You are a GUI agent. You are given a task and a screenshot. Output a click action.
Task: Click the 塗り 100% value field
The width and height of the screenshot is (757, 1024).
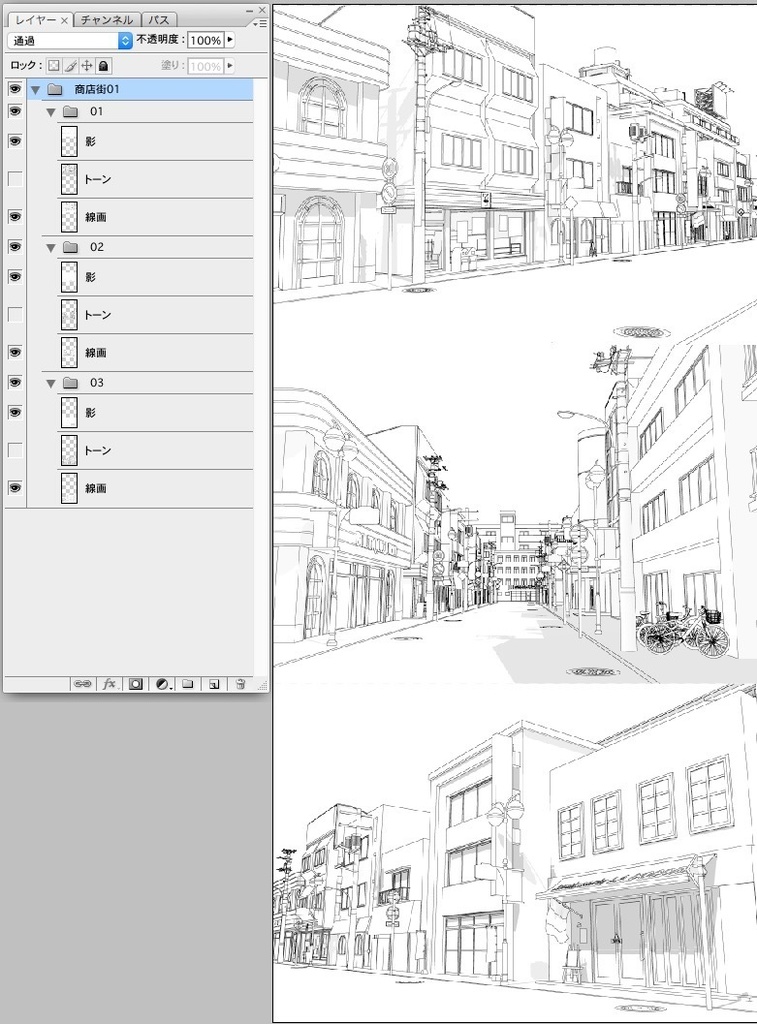(x=206, y=67)
